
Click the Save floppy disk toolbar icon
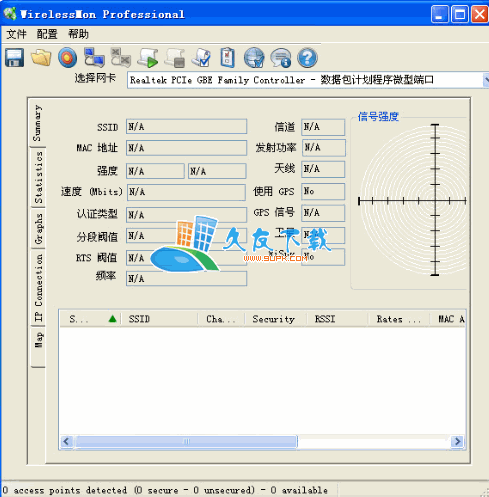14,58
